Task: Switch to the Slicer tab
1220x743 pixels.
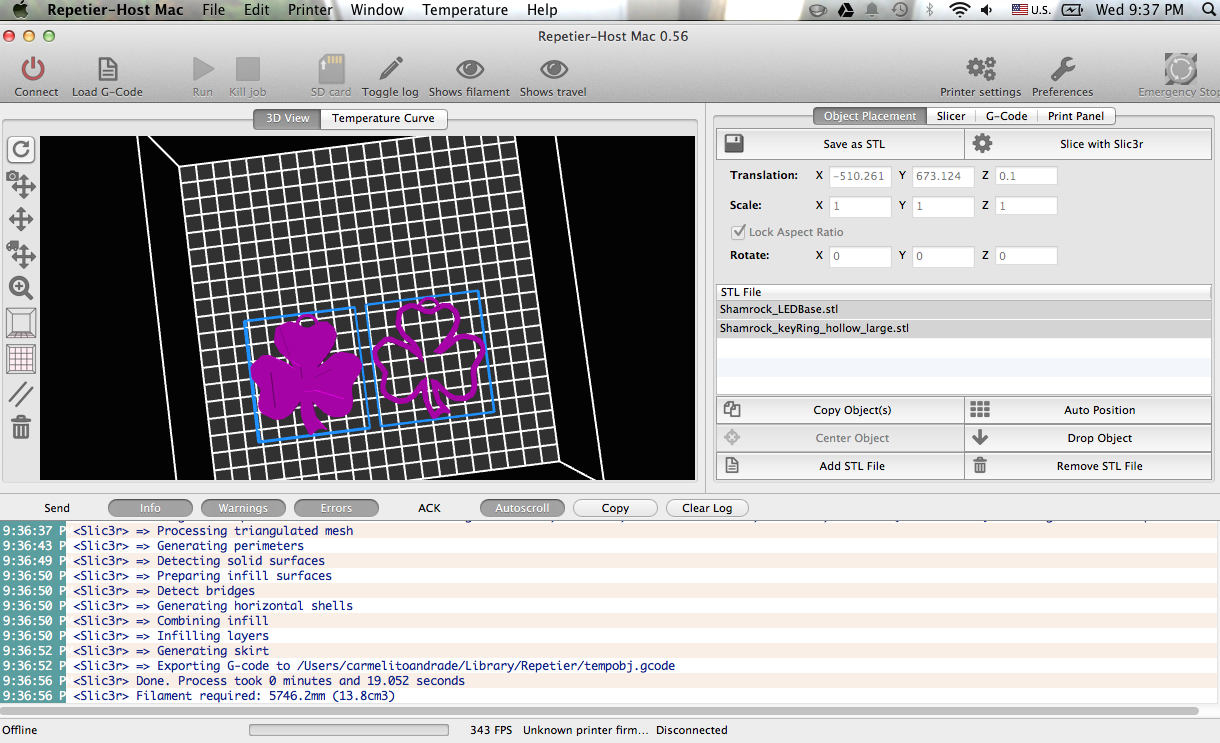Action: coord(951,116)
